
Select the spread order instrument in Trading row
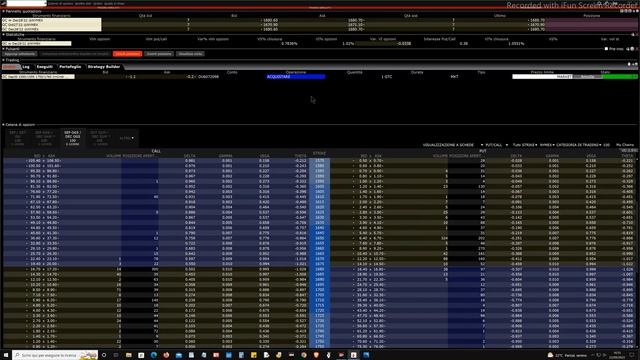coord(38,77)
